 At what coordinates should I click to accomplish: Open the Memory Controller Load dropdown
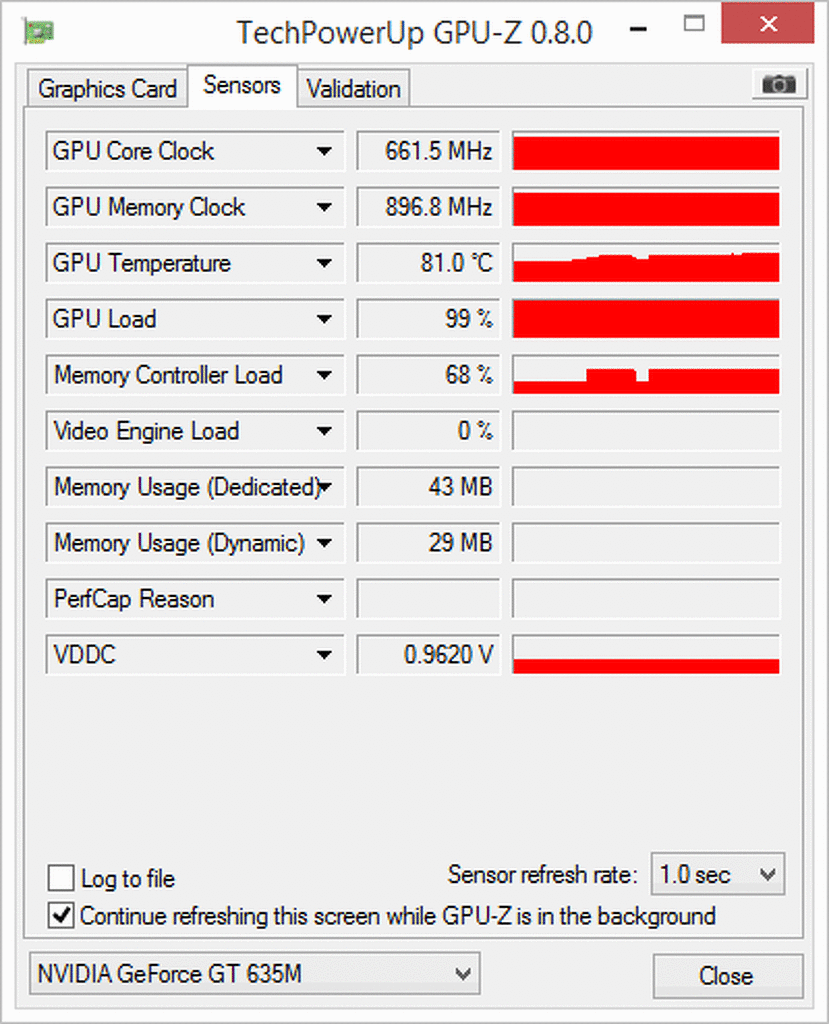323,376
